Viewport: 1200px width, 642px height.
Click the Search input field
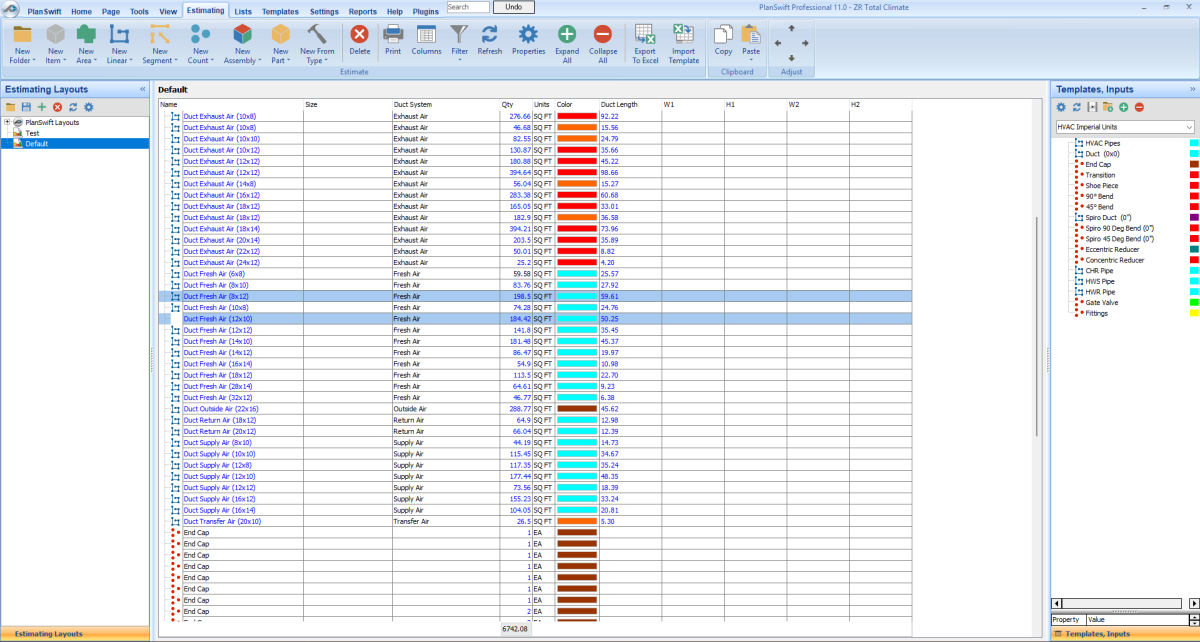(467, 7)
